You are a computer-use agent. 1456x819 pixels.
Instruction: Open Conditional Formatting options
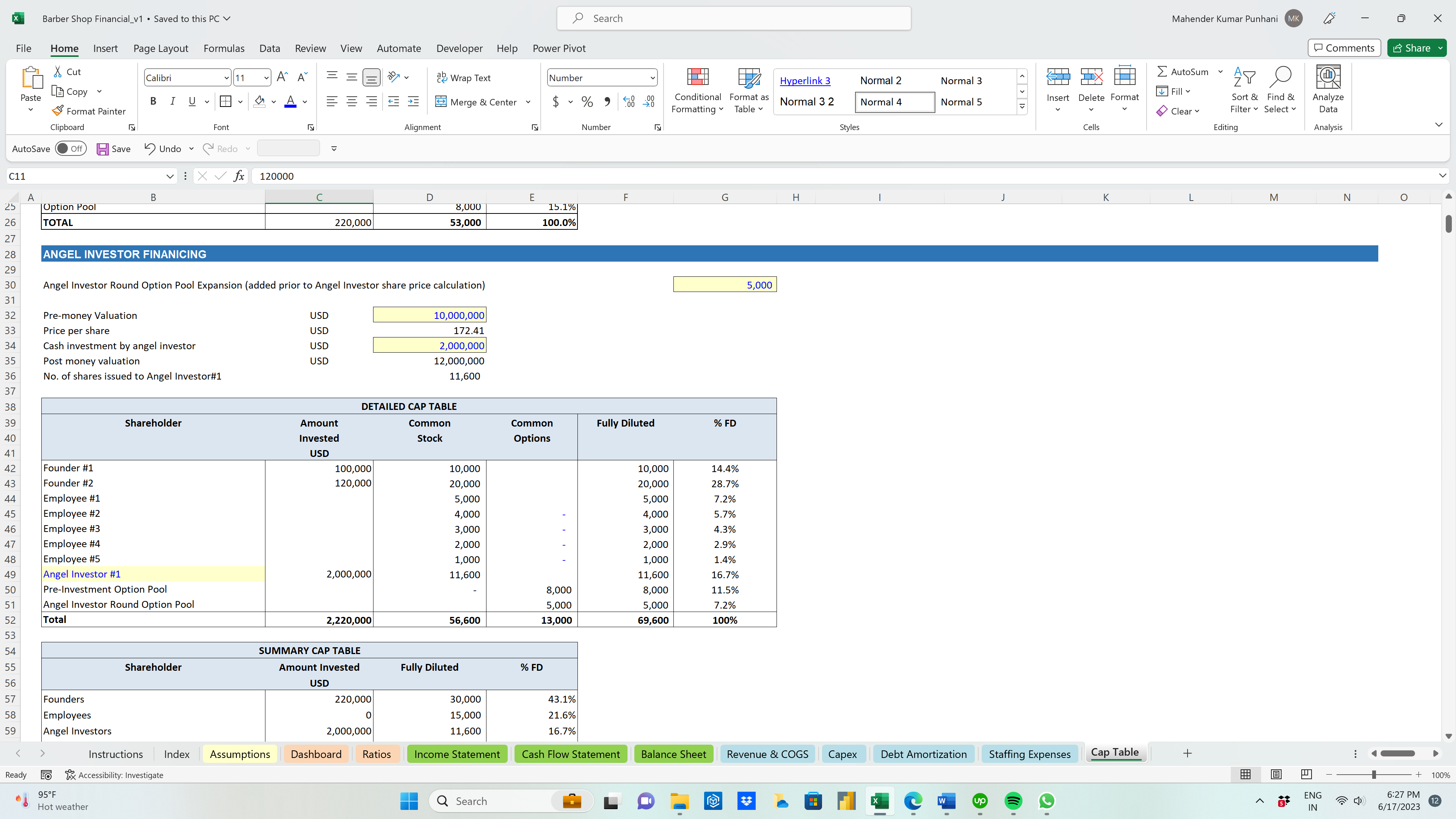(697, 91)
